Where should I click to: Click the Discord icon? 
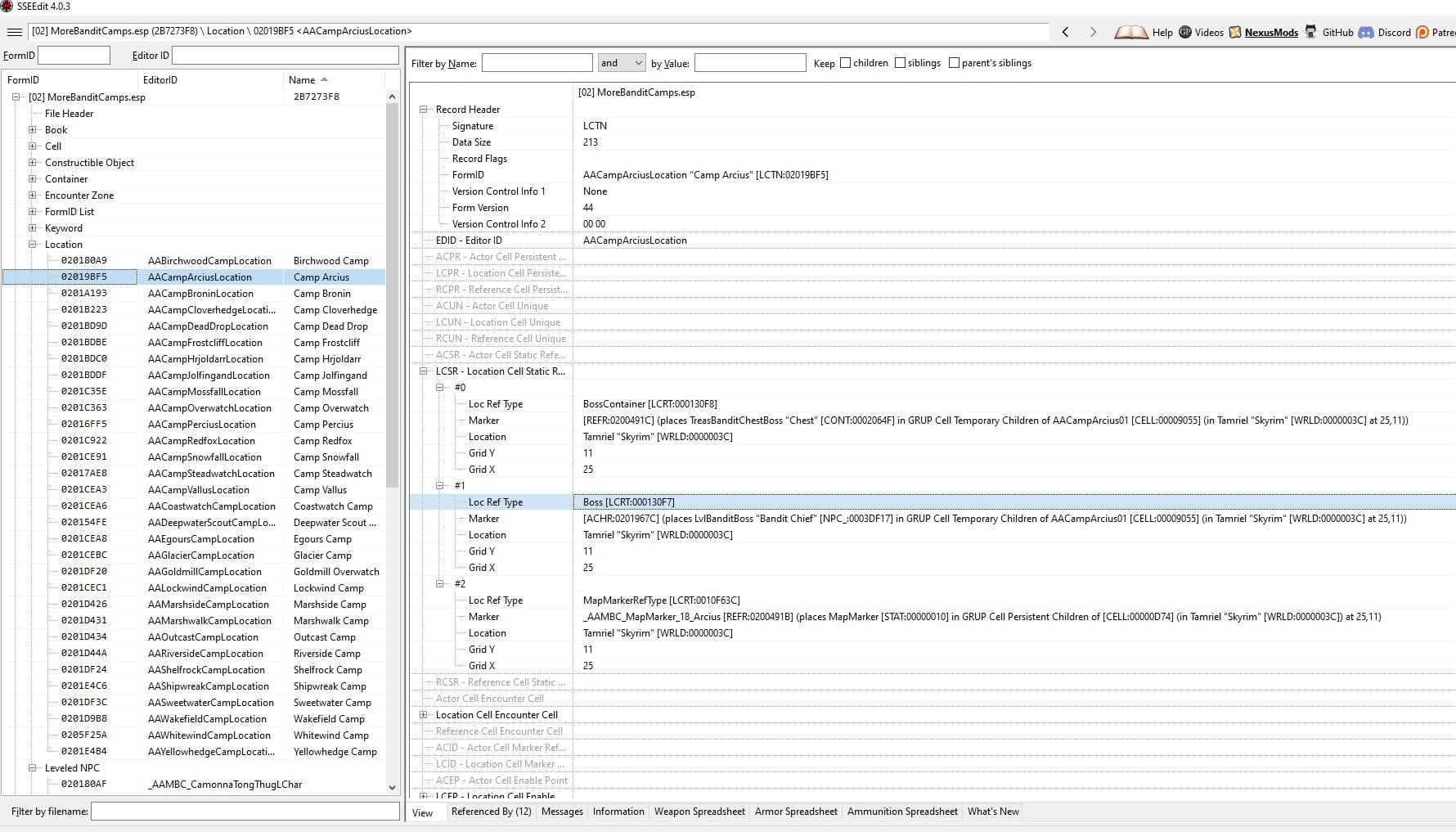pyautogui.click(x=1365, y=32)
